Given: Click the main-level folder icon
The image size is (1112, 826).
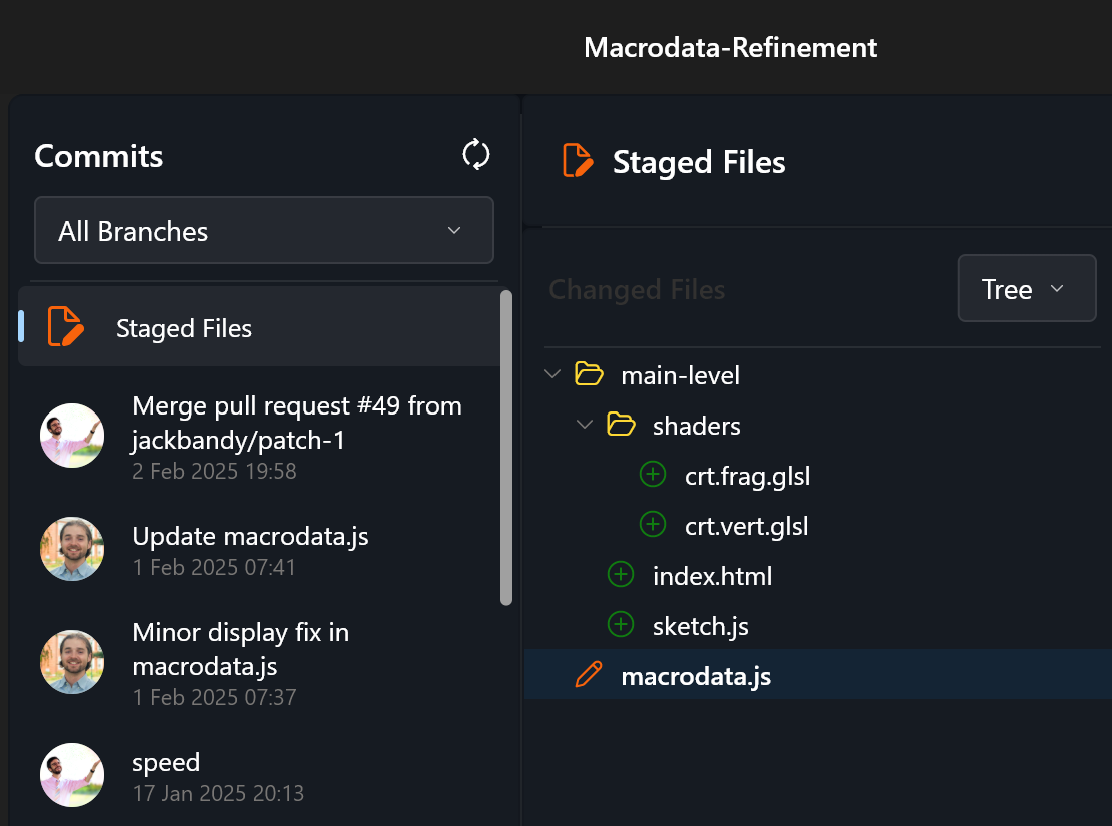Looking at the screenshot, I should click(x=588, y=373).
